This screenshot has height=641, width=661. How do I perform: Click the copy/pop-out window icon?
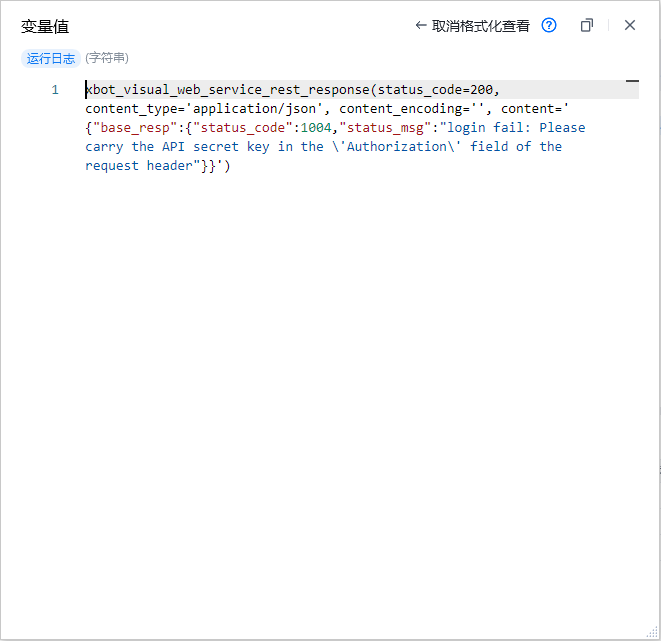coord(587,25)
